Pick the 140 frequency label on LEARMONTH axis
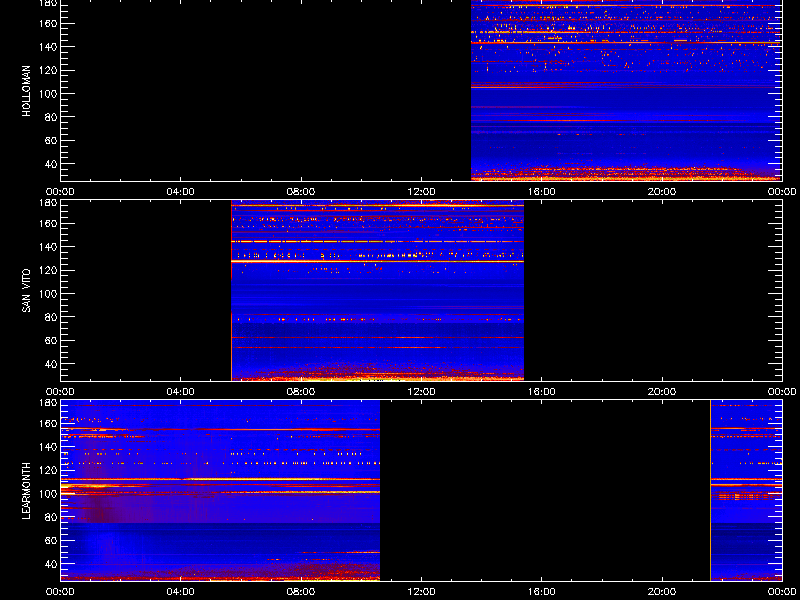Screen dimensions: 800x600 coord(48,447)
